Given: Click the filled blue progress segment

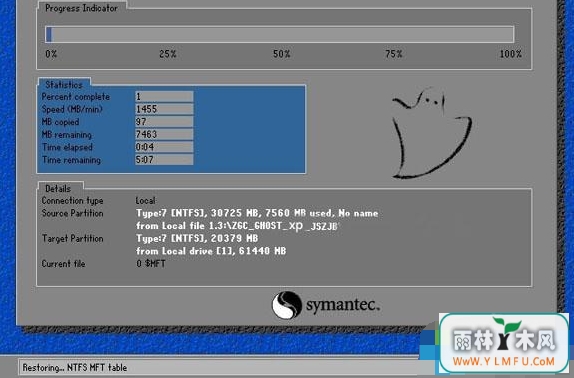Looking at the screenshot, I should point(49,34).
